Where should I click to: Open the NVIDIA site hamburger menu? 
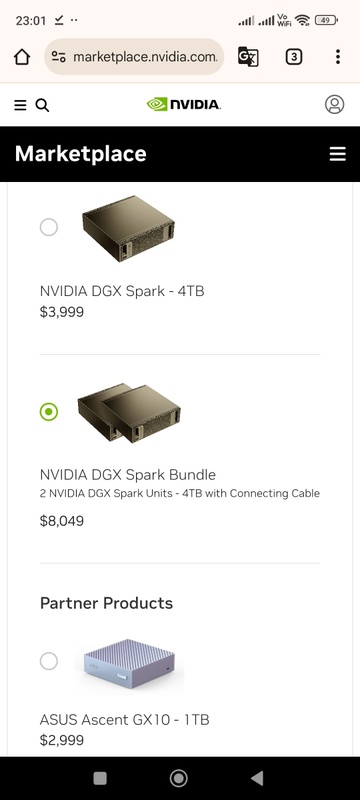tap(20, 105)
